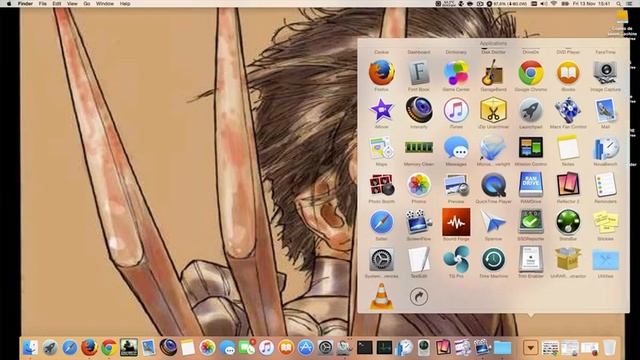Launch NovaBench from the Applications stack
640x360 pixels.
pos(605,148)
